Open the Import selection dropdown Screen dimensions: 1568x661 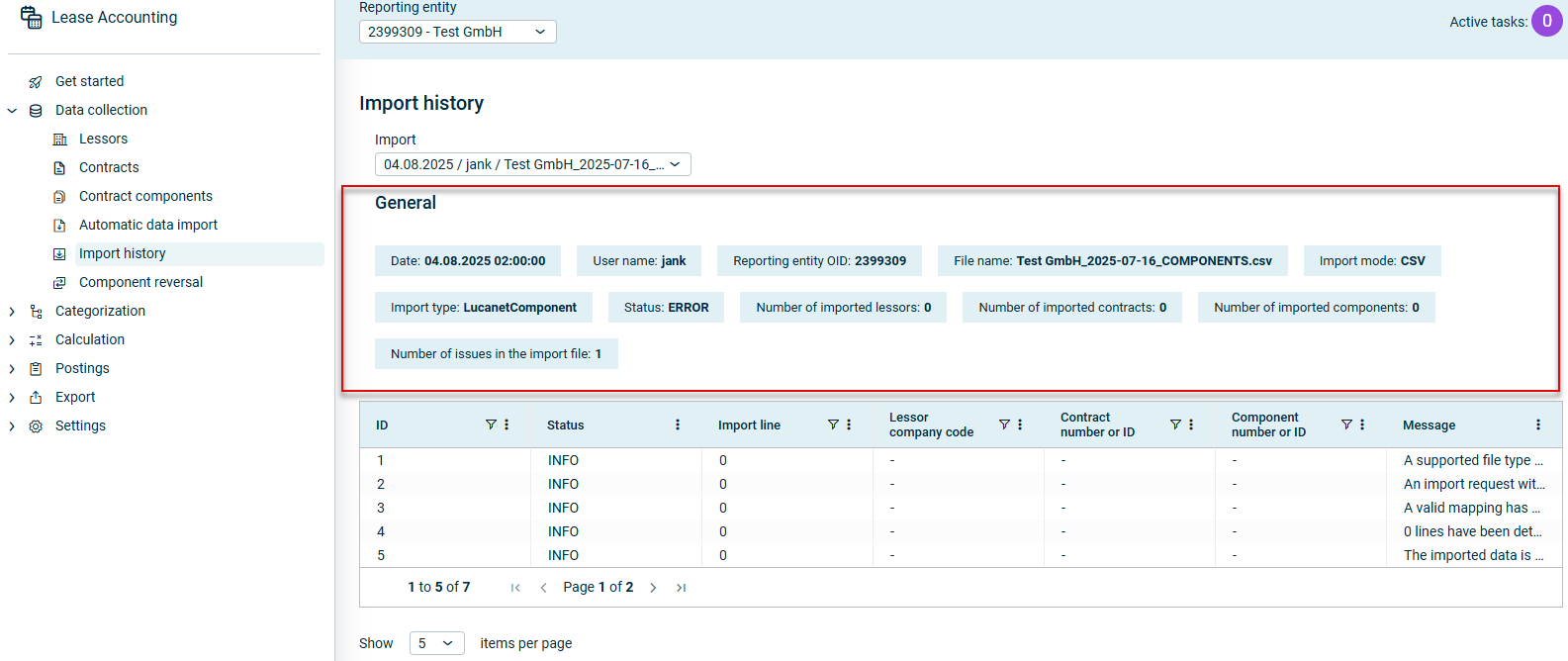[x=532, y=164]
